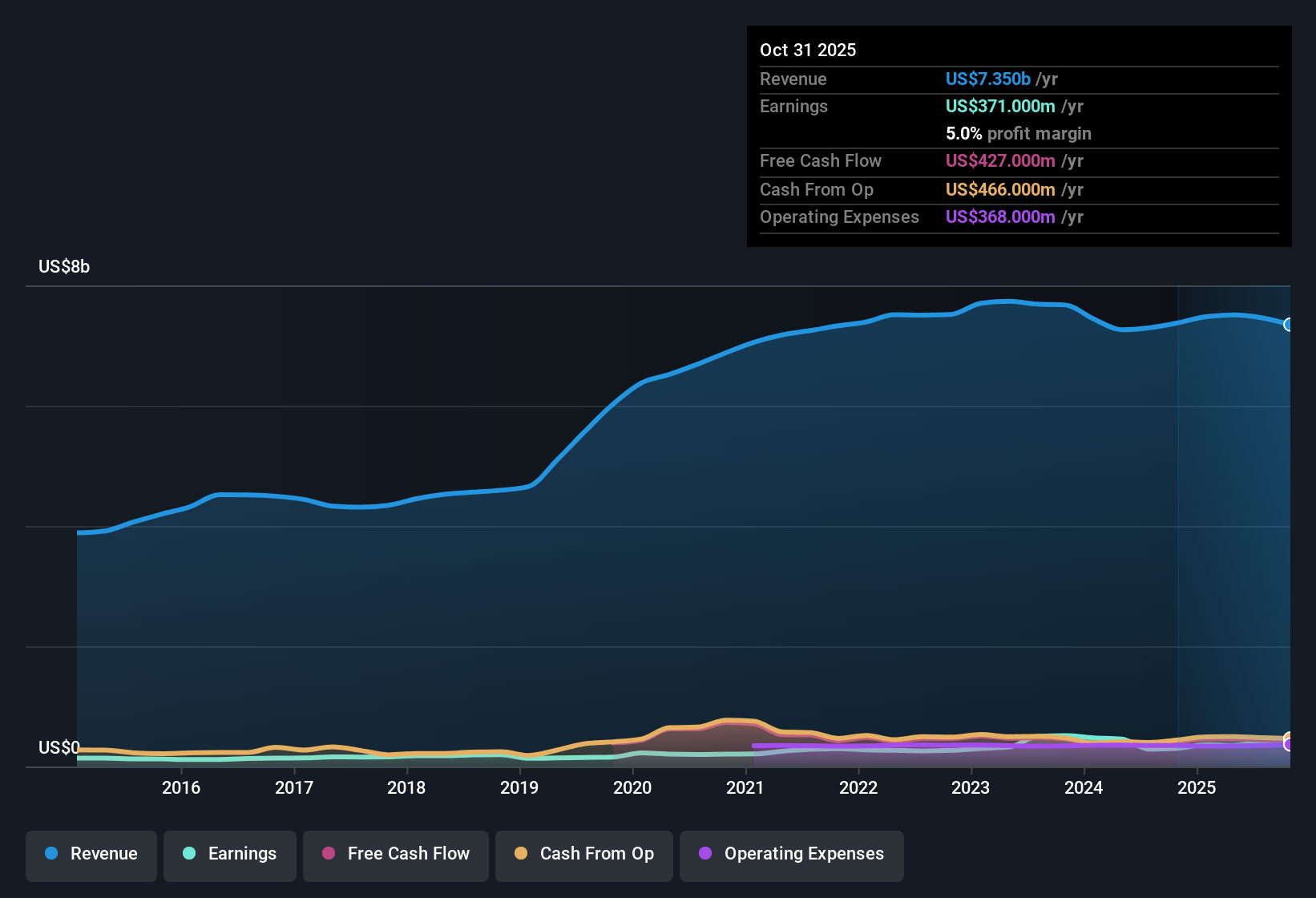The image size is (1316, 898).
Task: Select the Free Cash Flow legend item
Action: coord(395,854)
